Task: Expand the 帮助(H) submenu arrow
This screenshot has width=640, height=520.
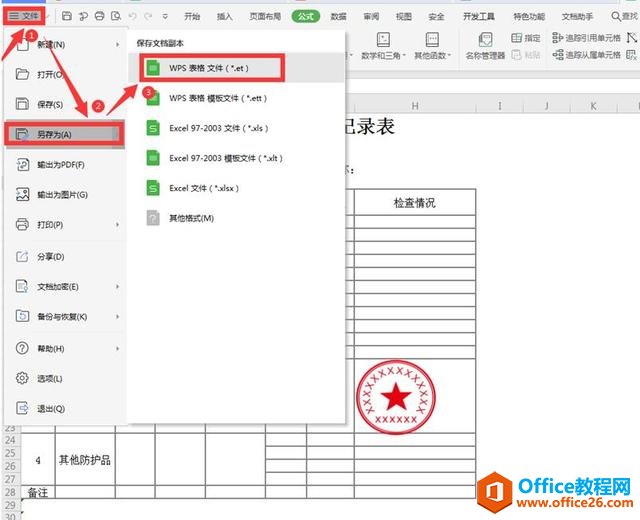Action: click(118, 349)
